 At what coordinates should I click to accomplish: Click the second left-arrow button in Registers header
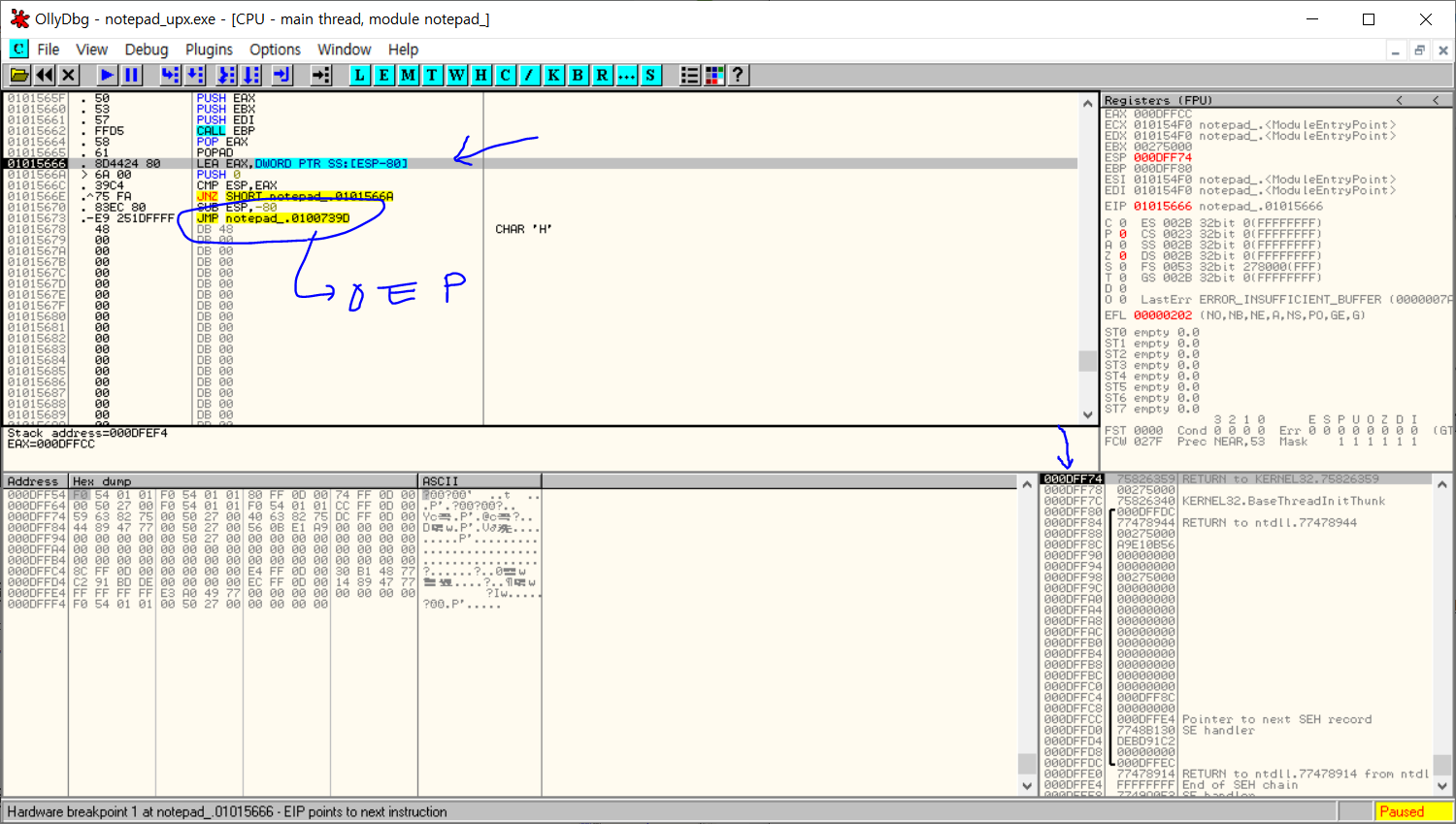click(x=1436, y=100)
